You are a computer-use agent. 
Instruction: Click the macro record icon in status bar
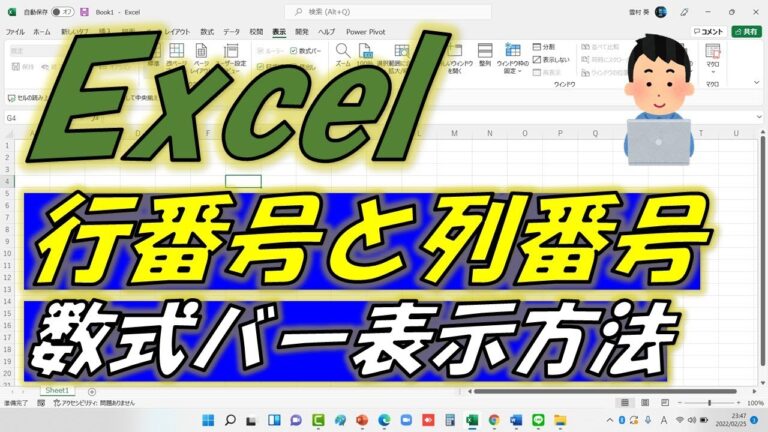41,403
